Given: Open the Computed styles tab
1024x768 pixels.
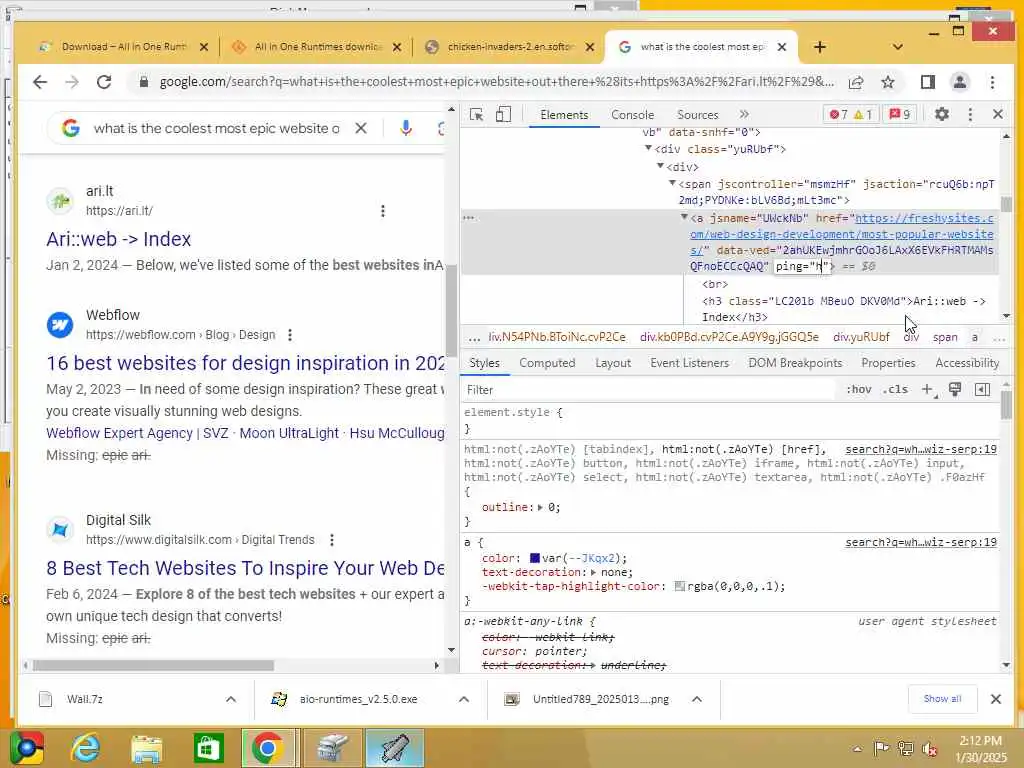Looking at the screenshot, I should click(x=547, y=363).
